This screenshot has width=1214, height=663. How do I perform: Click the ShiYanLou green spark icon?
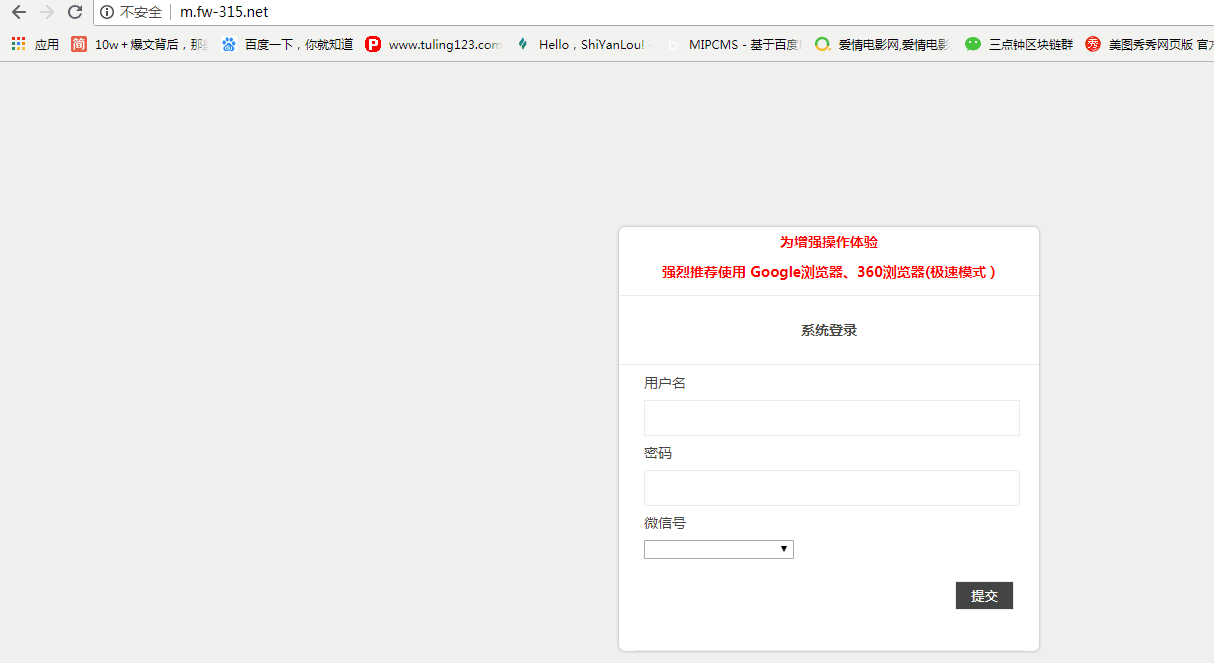pyautogui.click(x=521, y=44)
